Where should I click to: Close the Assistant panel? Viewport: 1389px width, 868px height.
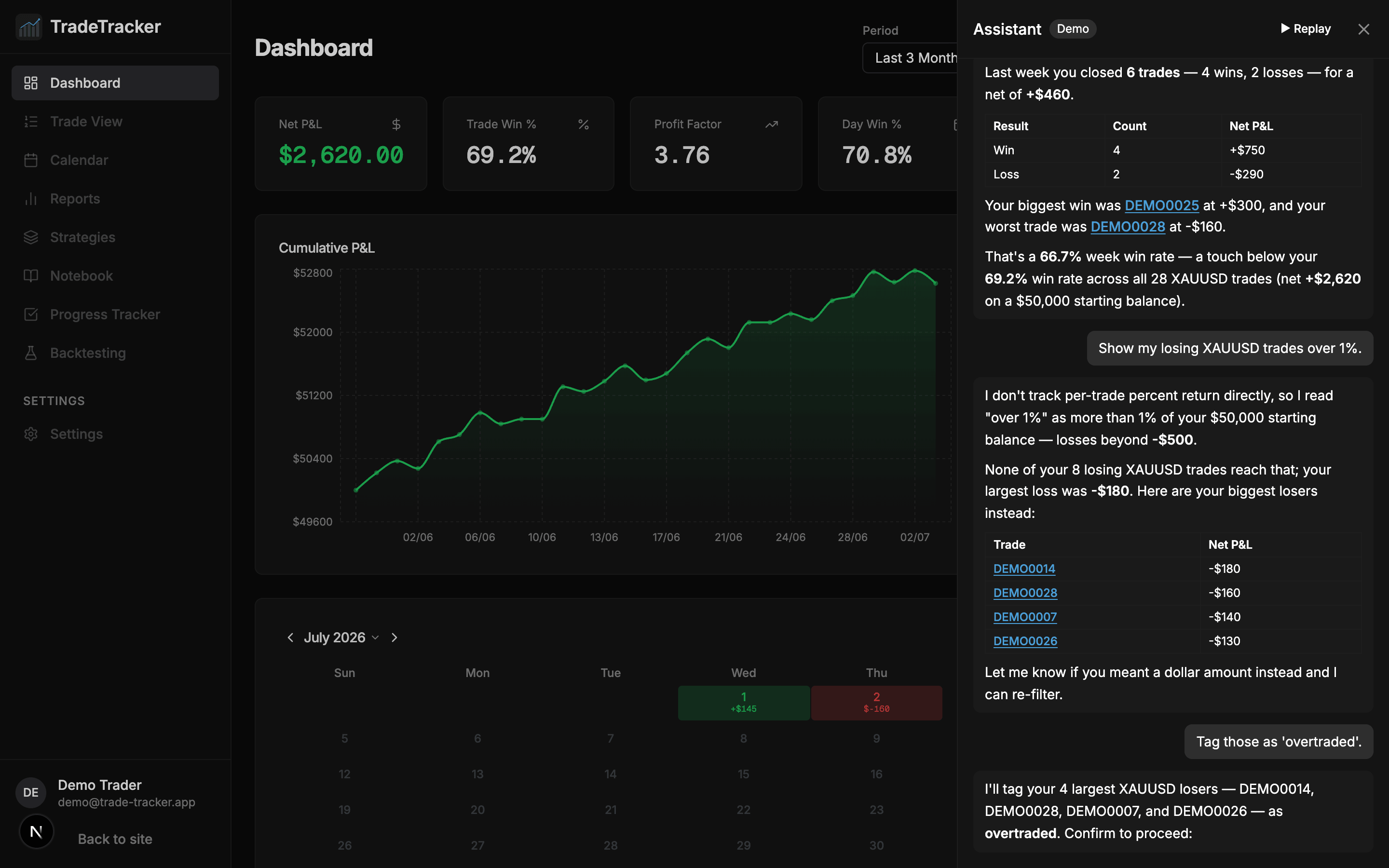pyautogui.click(x=1364, y=29)
